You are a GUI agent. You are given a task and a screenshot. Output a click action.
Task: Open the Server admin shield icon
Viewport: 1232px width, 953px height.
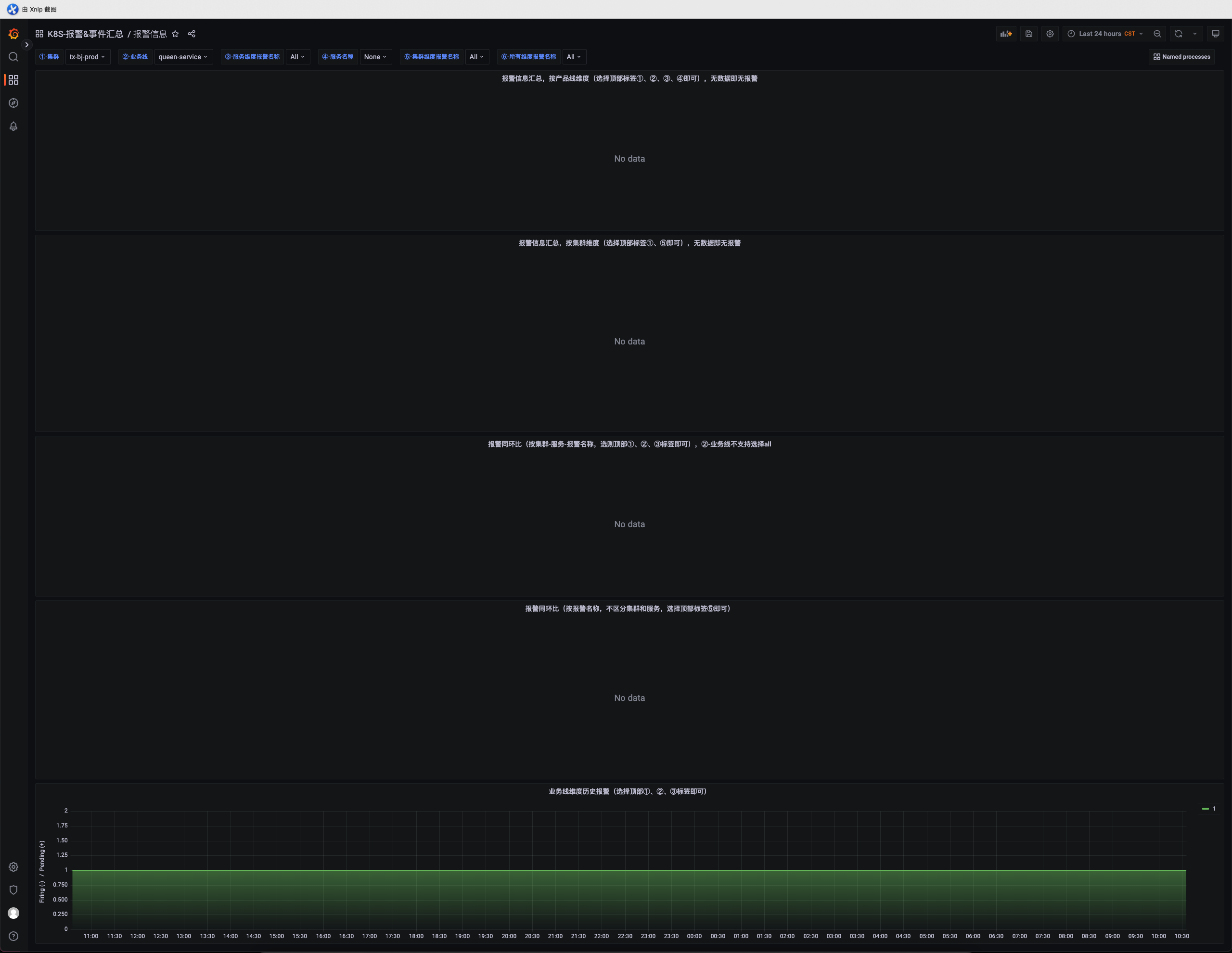pyautogui.click(x=13, y=890)
